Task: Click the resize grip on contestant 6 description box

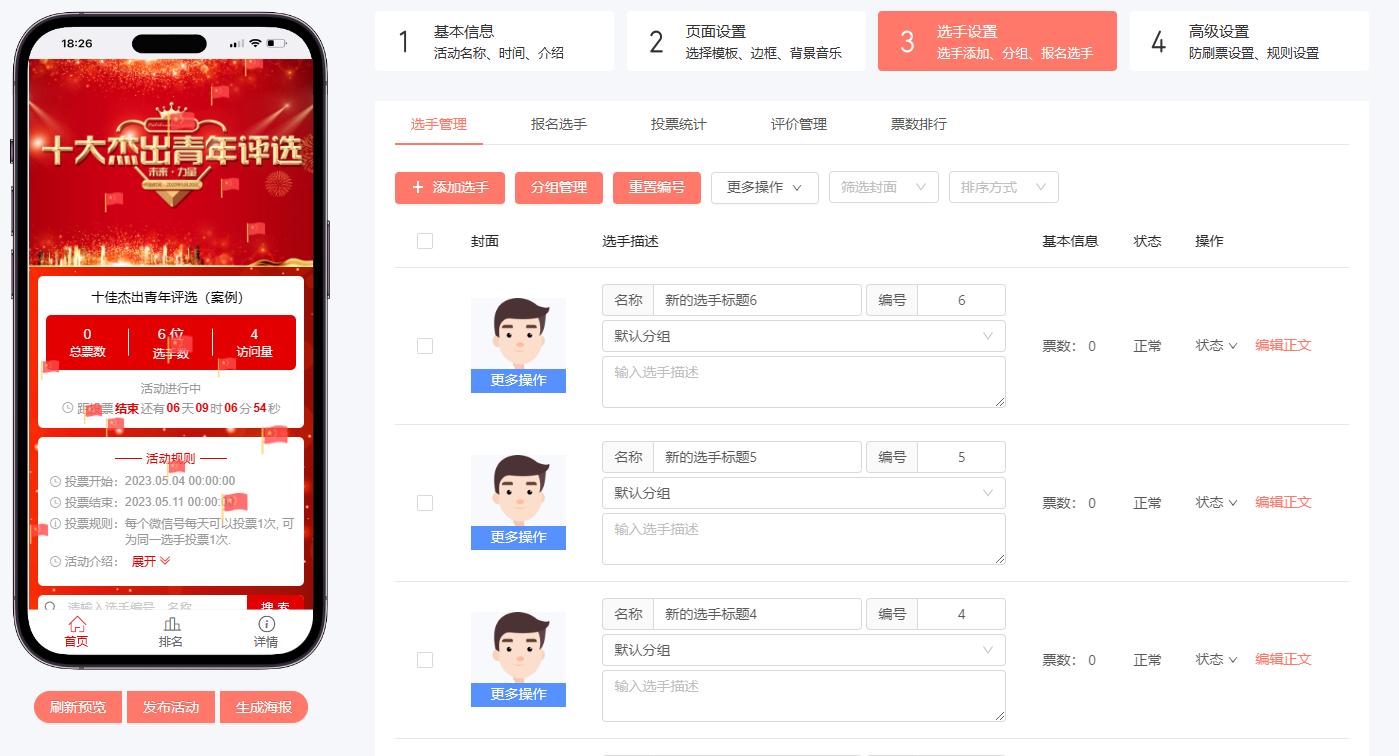Action: 1000,402
